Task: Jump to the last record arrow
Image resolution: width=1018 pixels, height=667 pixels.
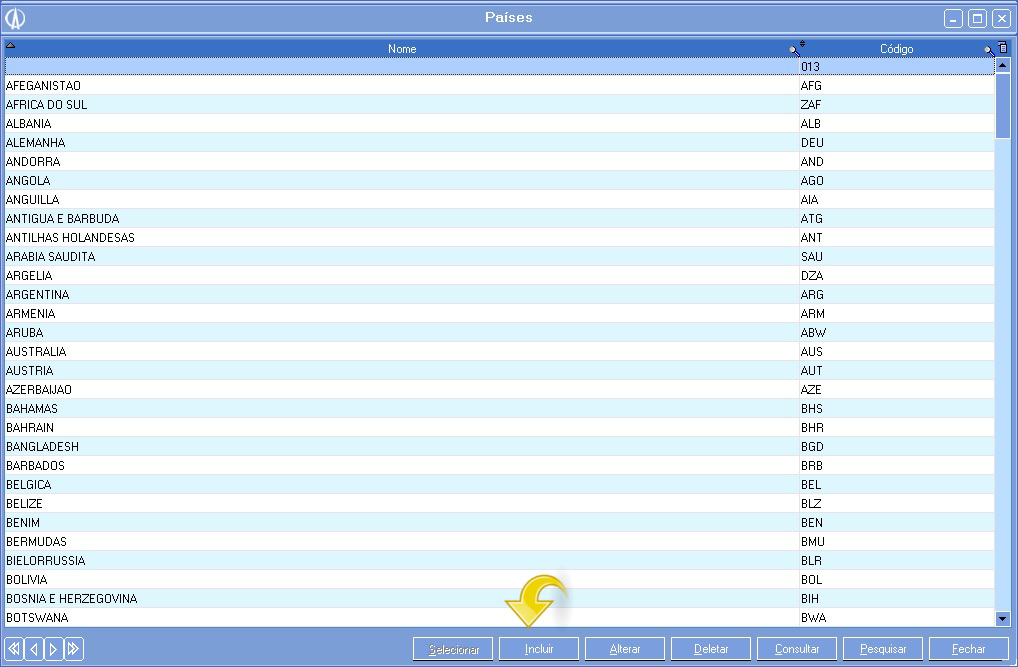Action: pos(74,649)
